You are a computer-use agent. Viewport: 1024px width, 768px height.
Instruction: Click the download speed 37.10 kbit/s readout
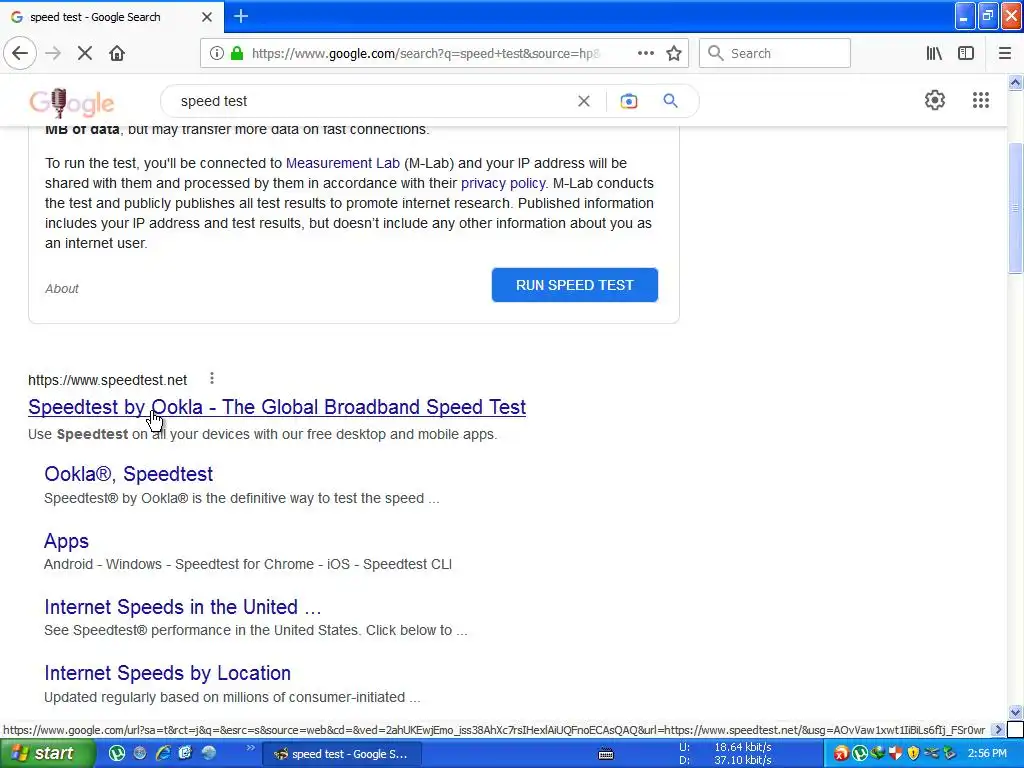tap(743, 760)
